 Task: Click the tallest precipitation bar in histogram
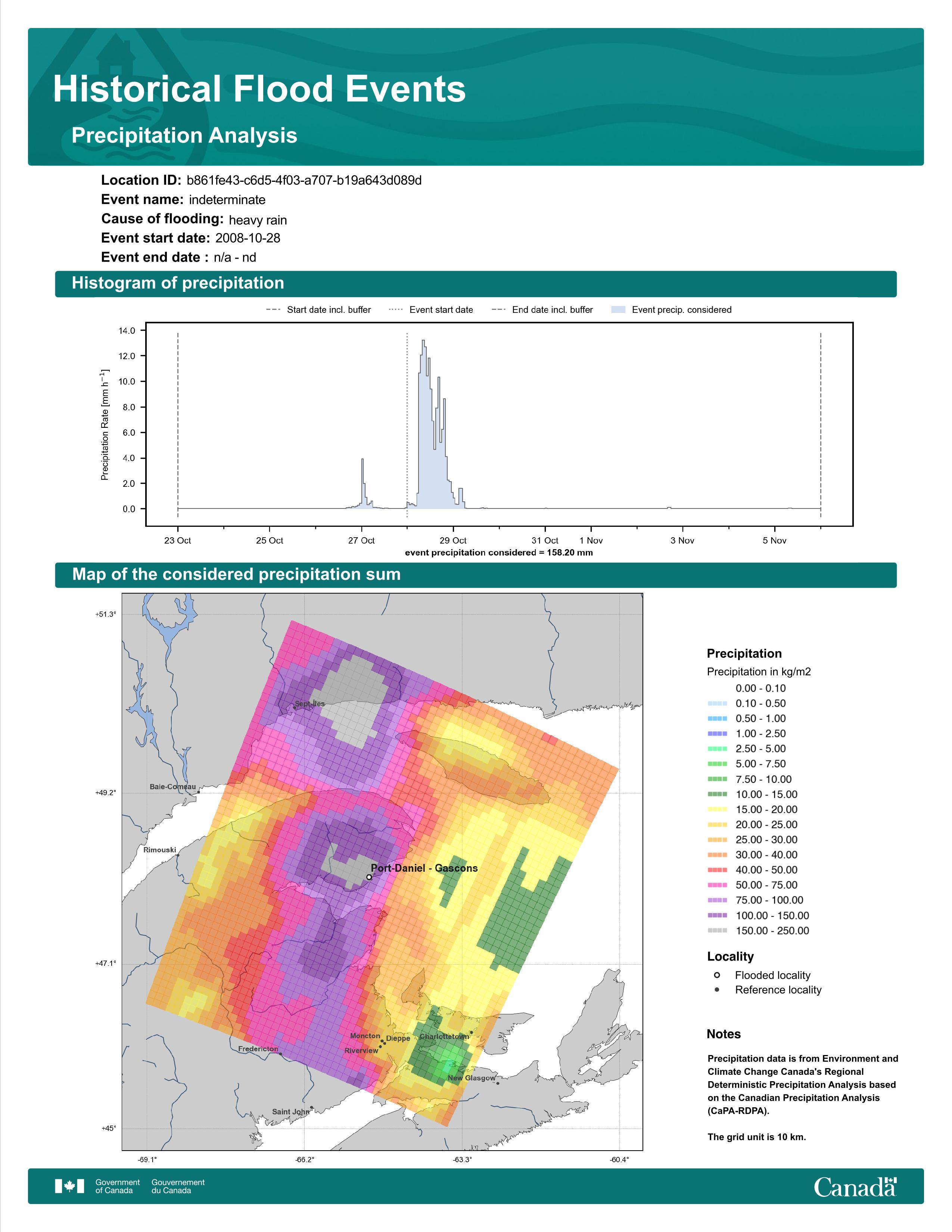tap(424, 424)
